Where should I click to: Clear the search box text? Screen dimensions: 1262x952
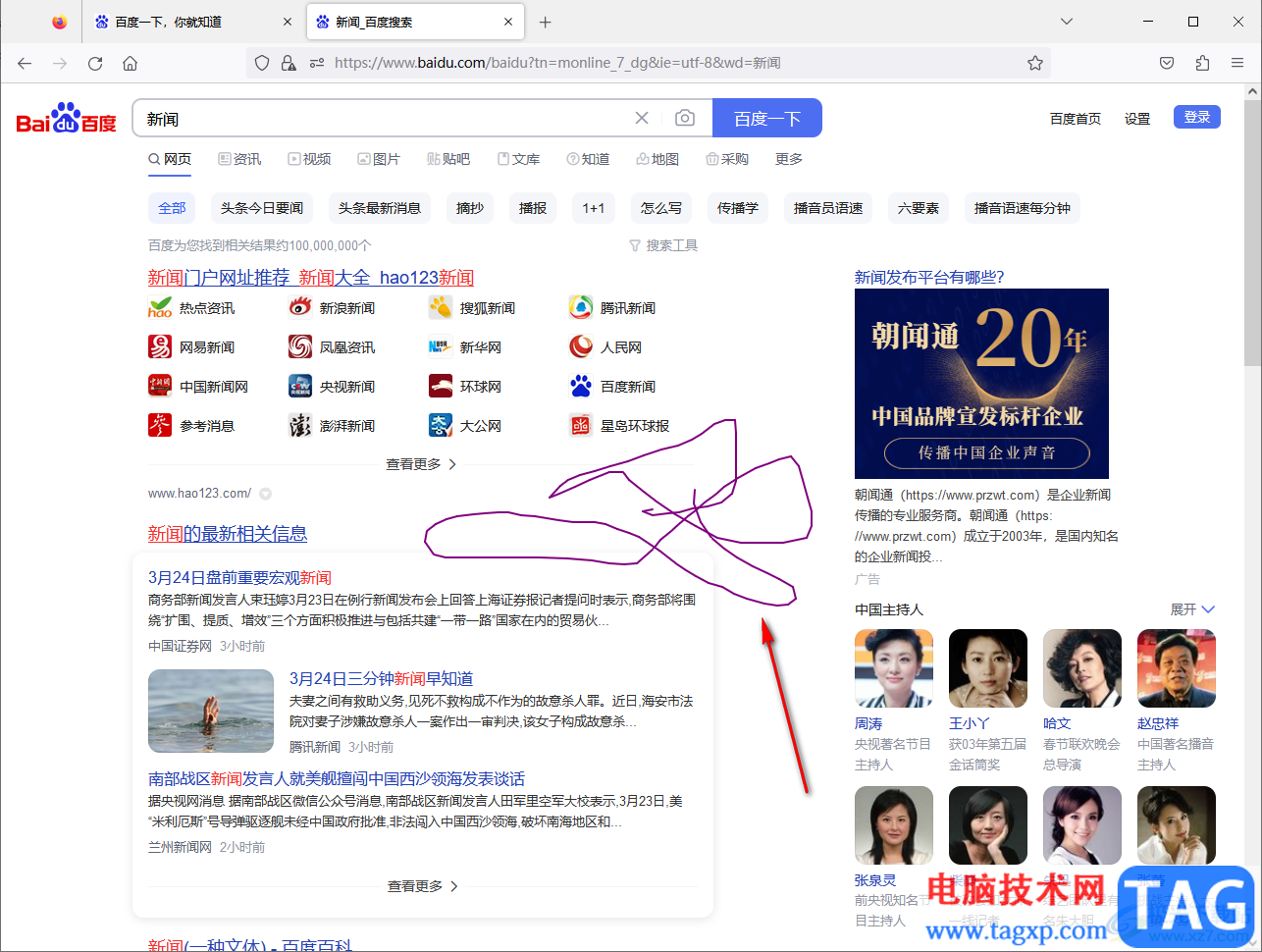(642, 118)
